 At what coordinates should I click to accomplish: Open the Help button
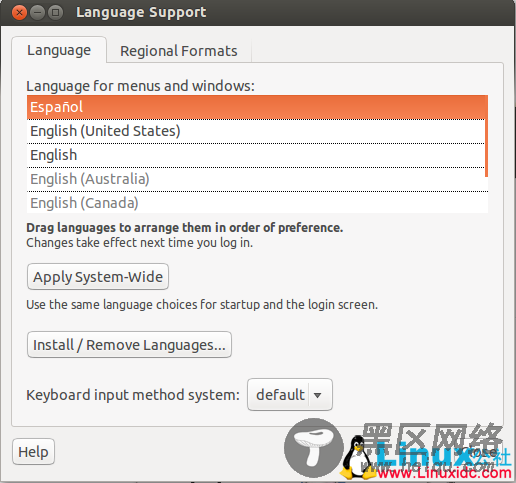pos(33,452)
